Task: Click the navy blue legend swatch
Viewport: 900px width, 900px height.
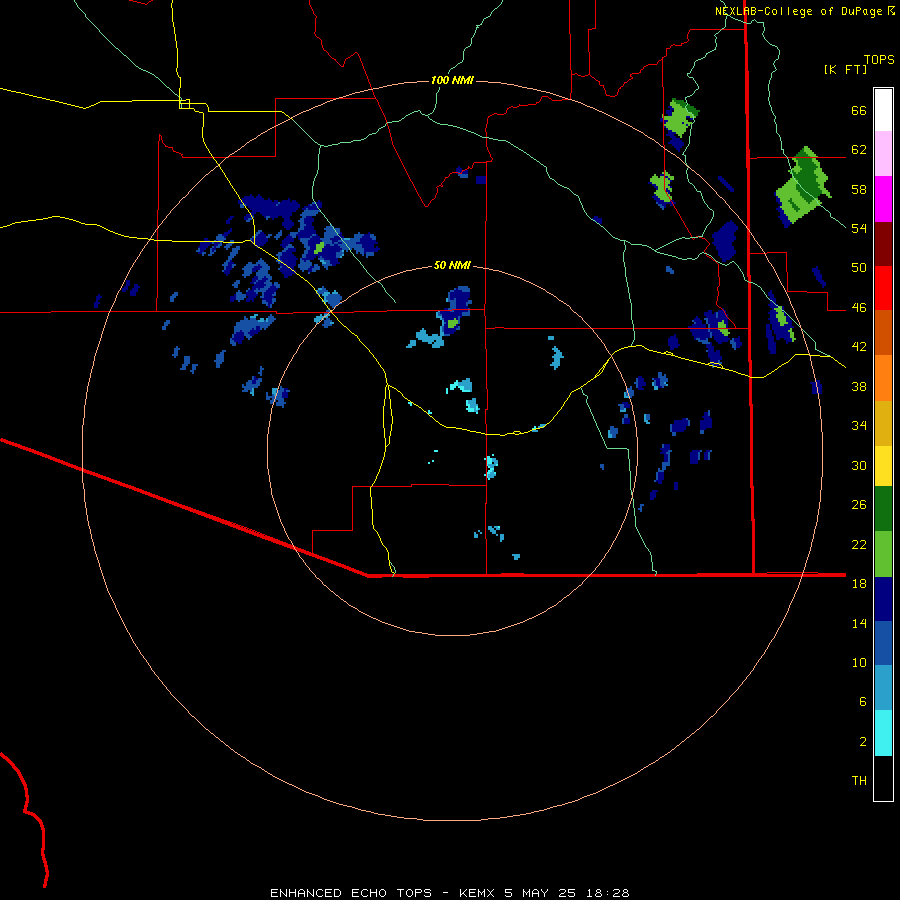Action: [x=883, y=599]
